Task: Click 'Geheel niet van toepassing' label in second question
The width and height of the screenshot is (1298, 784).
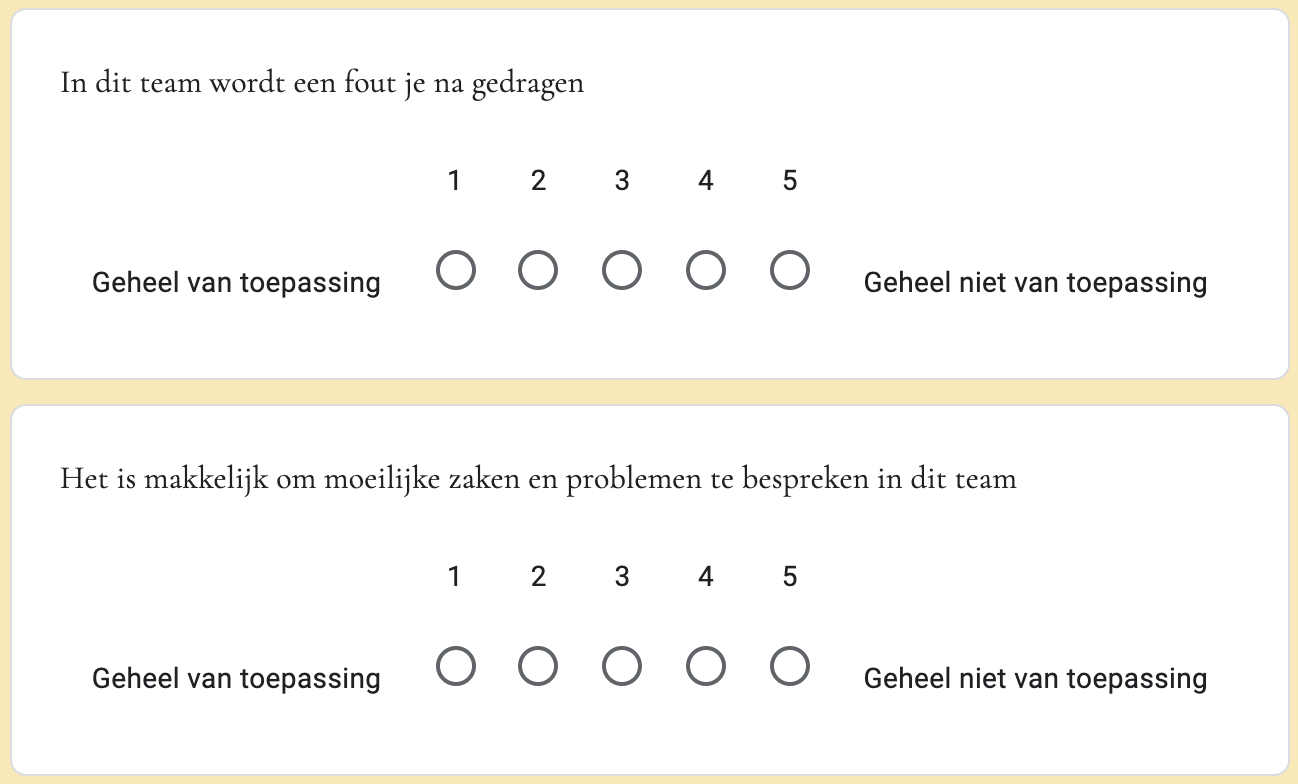Action: point(1035,679)
